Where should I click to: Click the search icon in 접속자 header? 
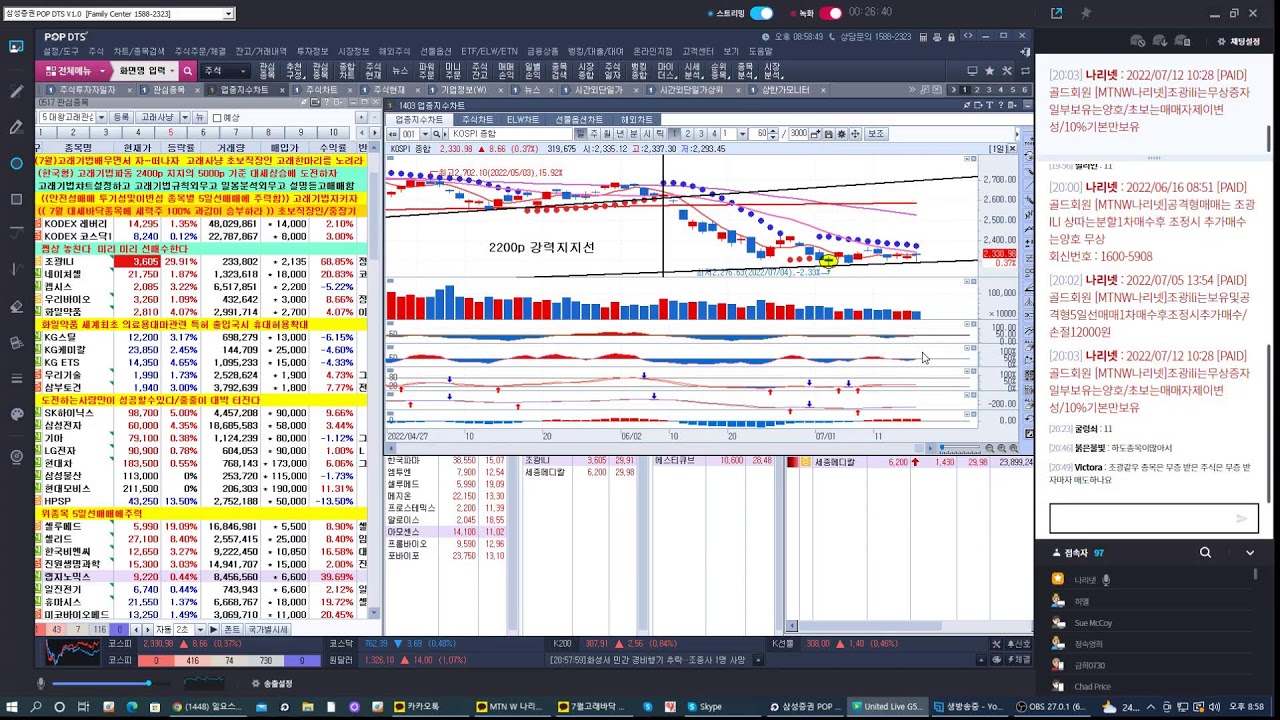click(x=1205, y=552)
